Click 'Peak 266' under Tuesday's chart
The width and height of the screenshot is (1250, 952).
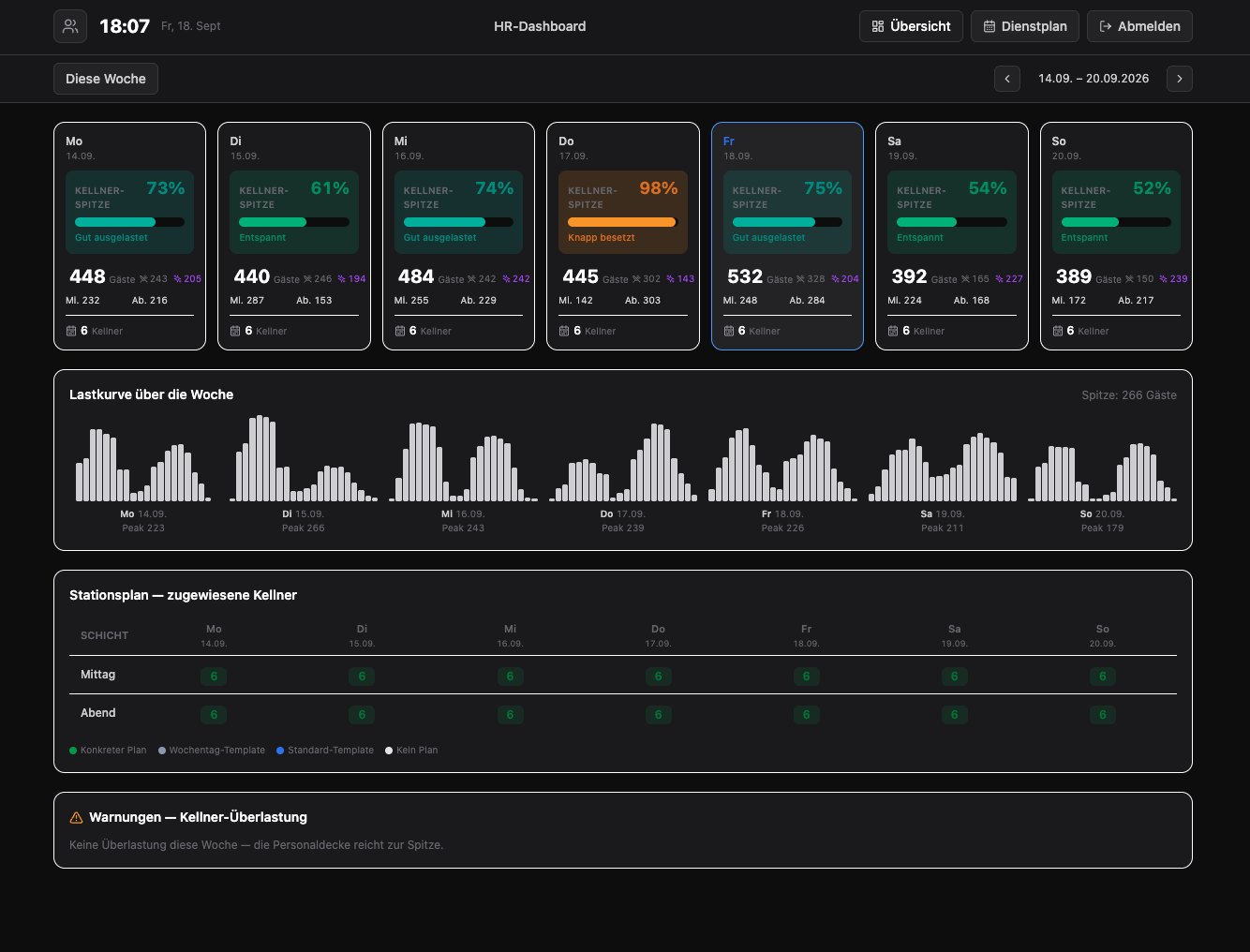(304, 528)
